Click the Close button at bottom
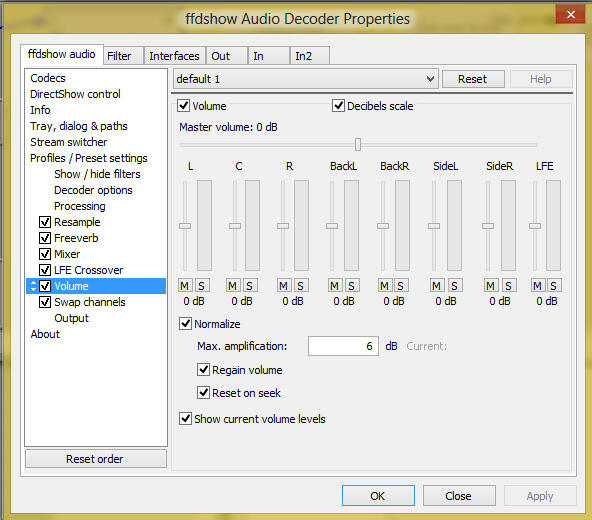592x520 pixels. click(459, 495)
